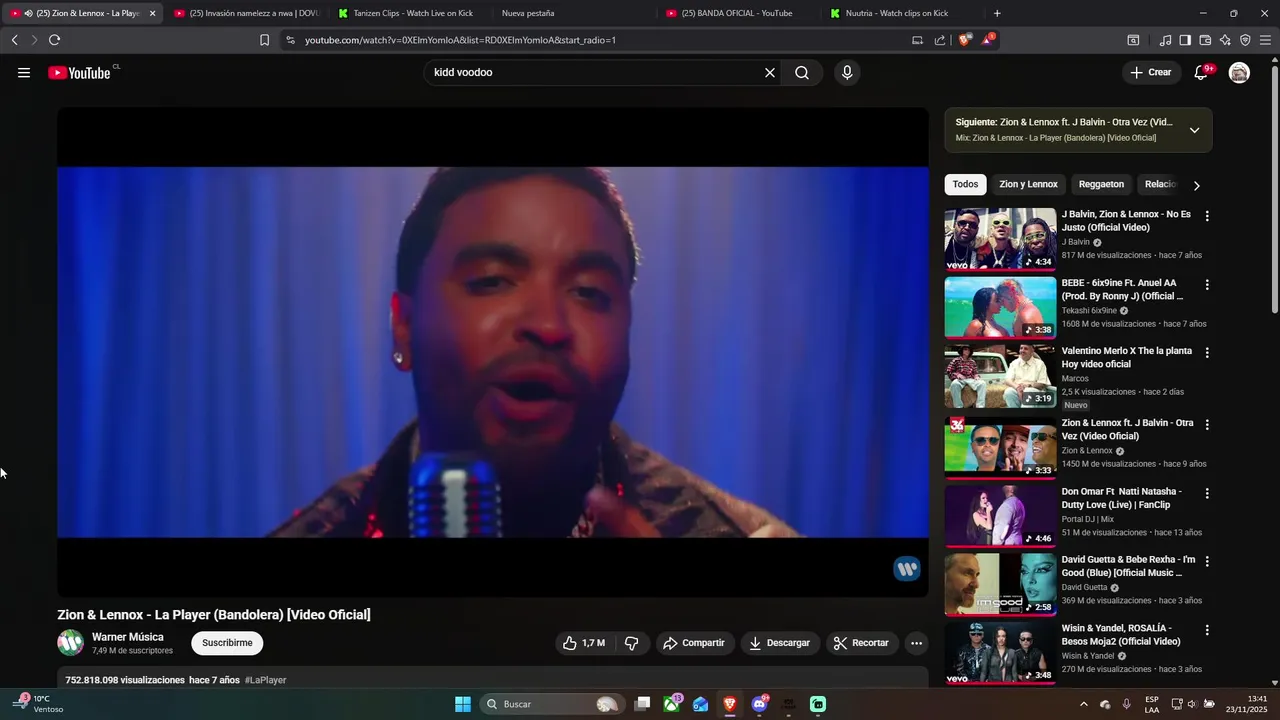Open Xbox app from the taskbar

[672, 704]
